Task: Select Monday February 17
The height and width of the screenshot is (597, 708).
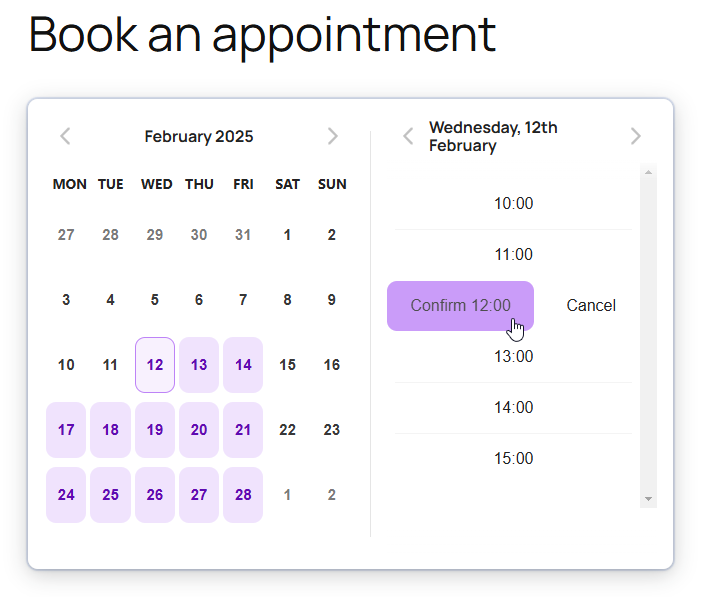Action: point(66,430)
